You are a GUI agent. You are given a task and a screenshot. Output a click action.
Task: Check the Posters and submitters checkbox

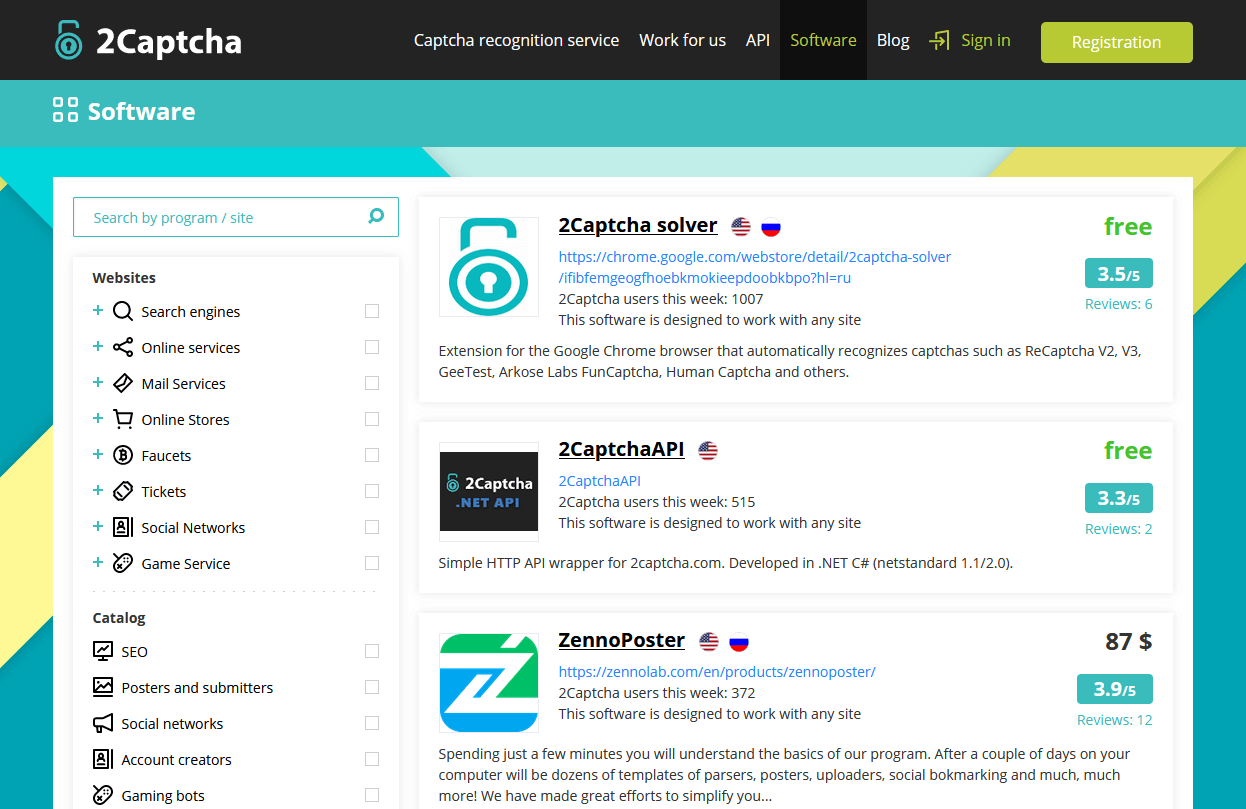(x=372, y=687)
